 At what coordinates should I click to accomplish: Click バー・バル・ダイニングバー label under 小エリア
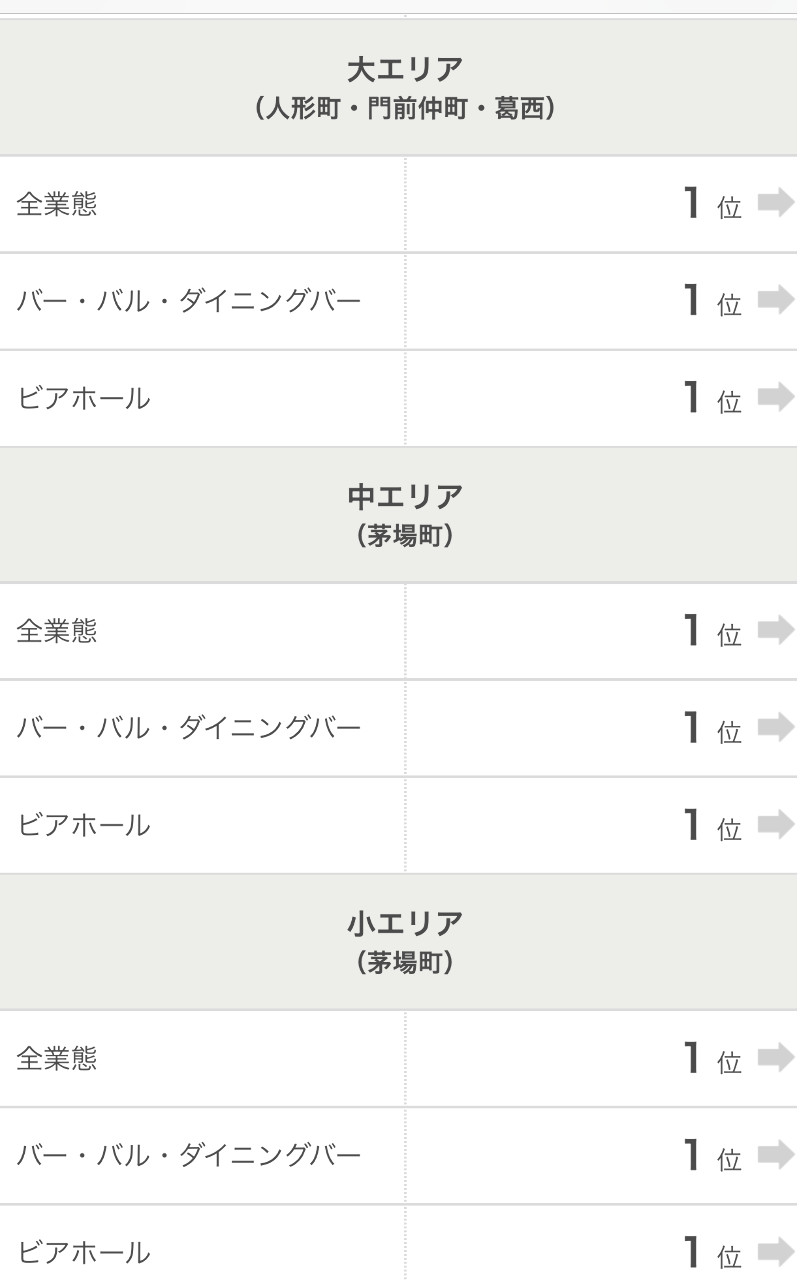click(x=189, y=1156)
